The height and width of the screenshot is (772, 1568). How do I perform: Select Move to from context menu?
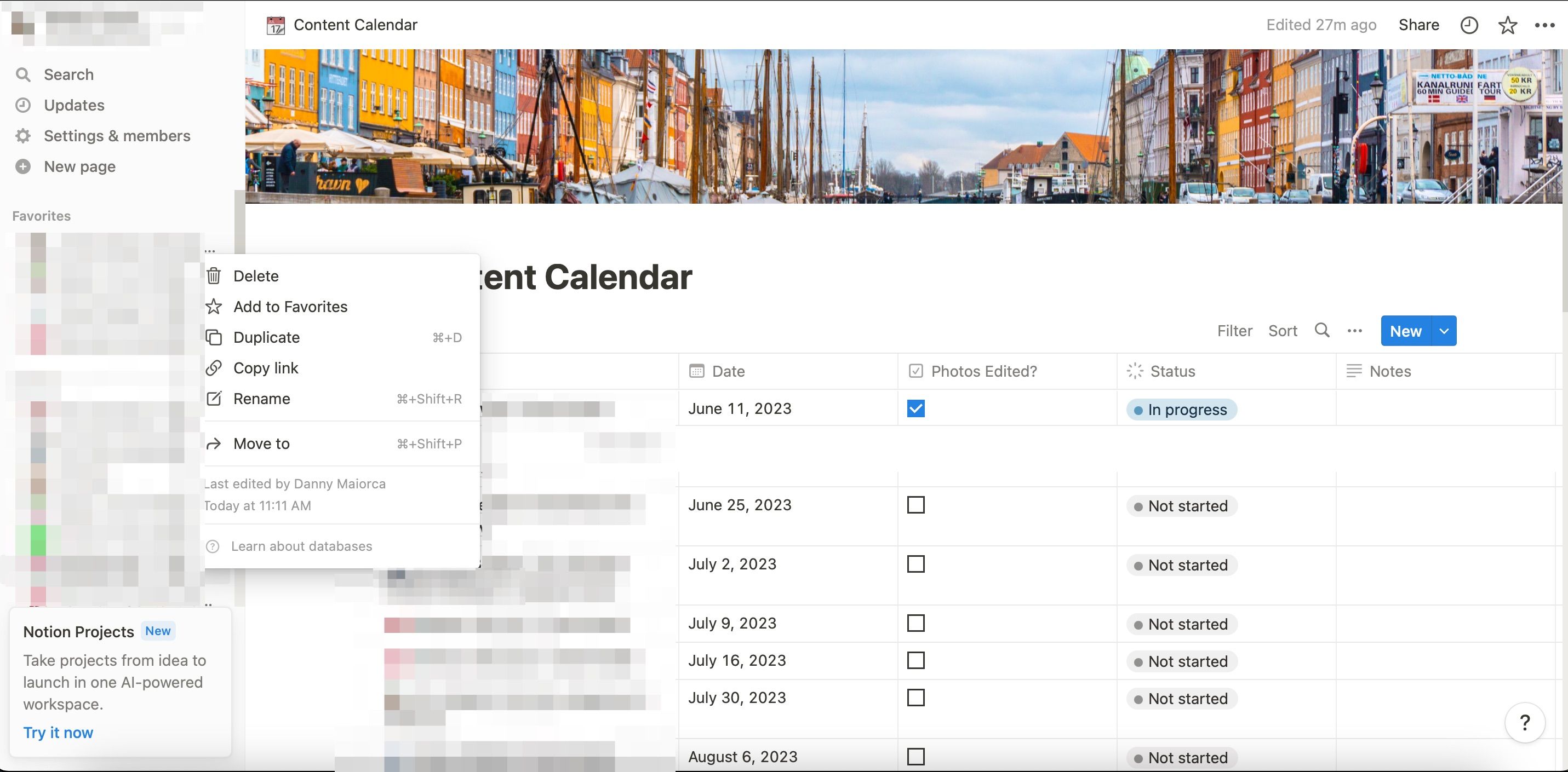(261, 442)
